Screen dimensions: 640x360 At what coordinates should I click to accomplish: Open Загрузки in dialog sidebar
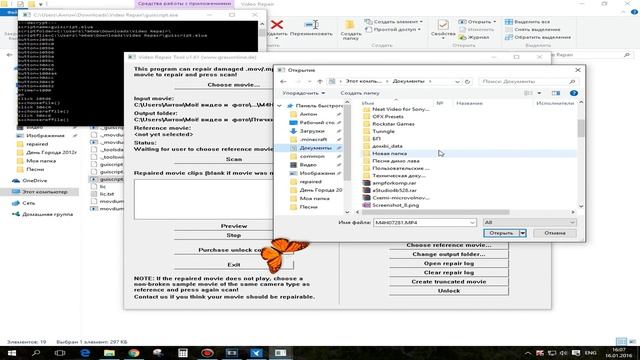pyautogui.click(x=312, y=131)
